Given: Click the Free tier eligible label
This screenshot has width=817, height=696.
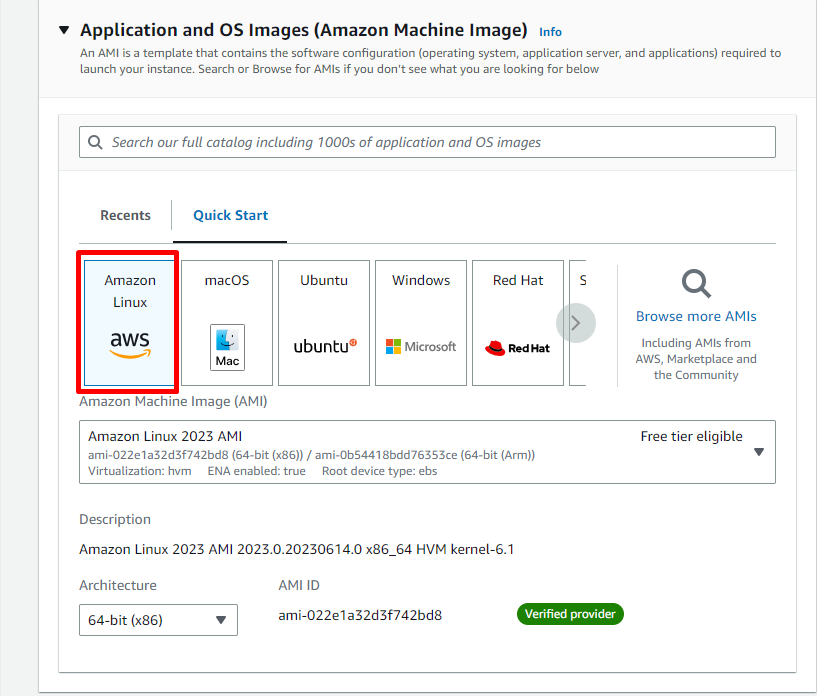Looking at the screenshot, I should [691, 436].
